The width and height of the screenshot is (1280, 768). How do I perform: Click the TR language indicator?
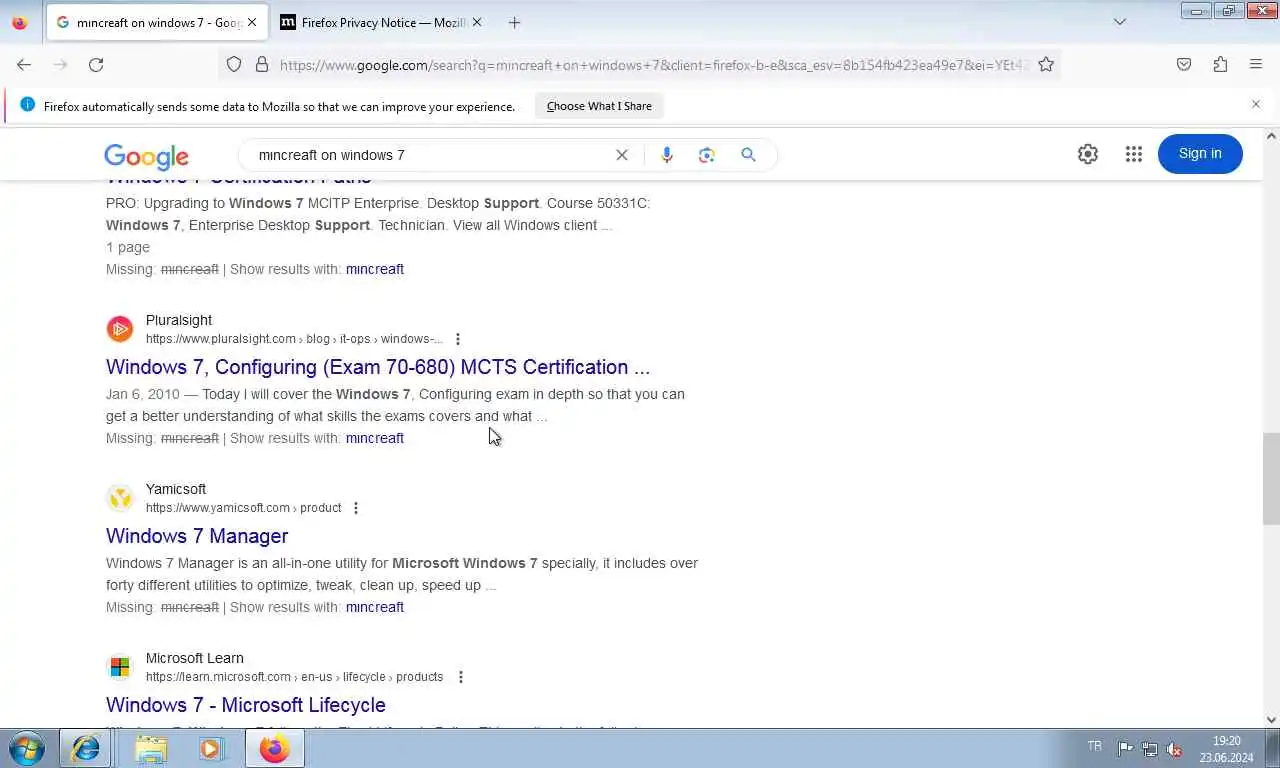[x=1095, y=746]
